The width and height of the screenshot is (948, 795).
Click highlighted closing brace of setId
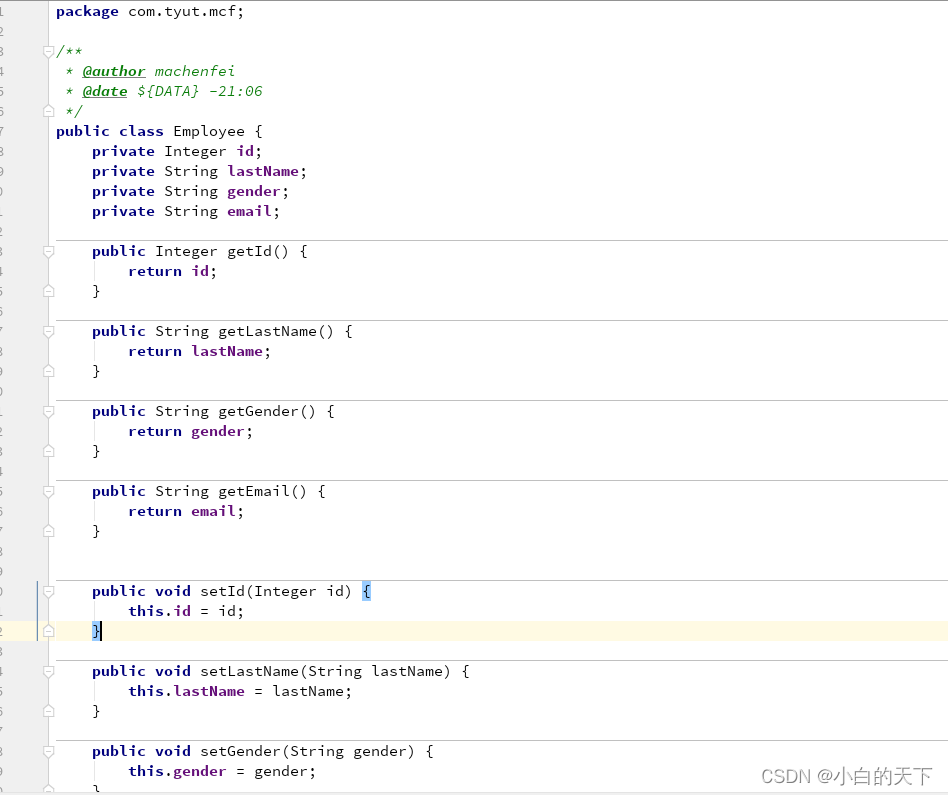96,631
